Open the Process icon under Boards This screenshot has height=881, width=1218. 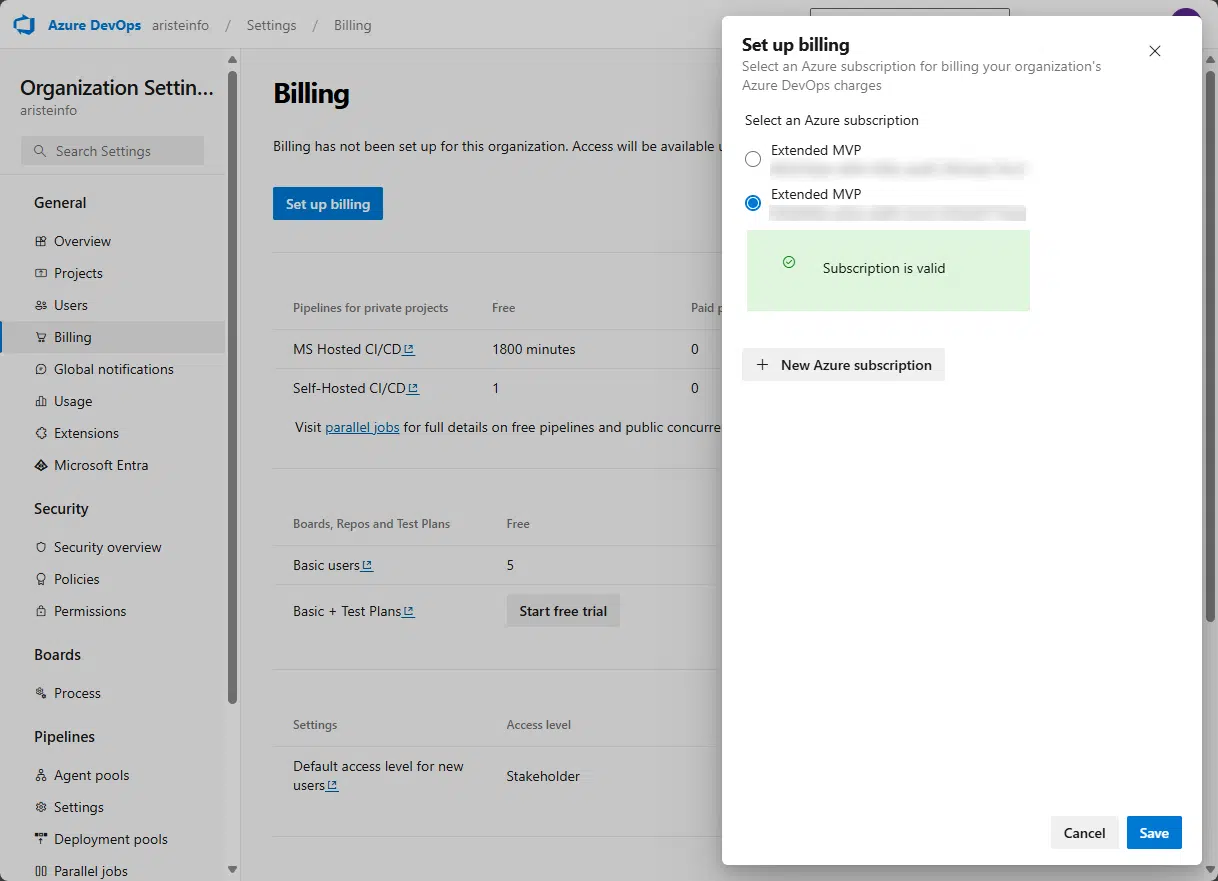coord(40,693)
